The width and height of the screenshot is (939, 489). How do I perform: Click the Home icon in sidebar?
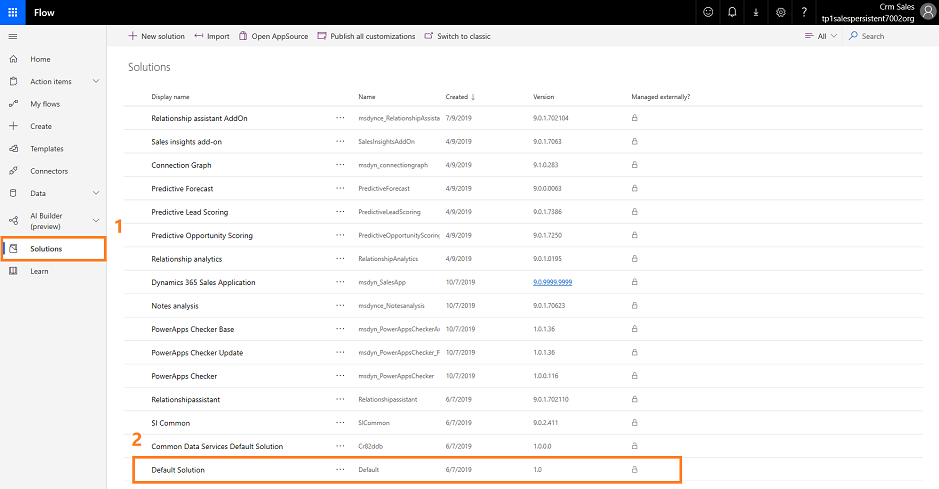(x=13, y=59)
